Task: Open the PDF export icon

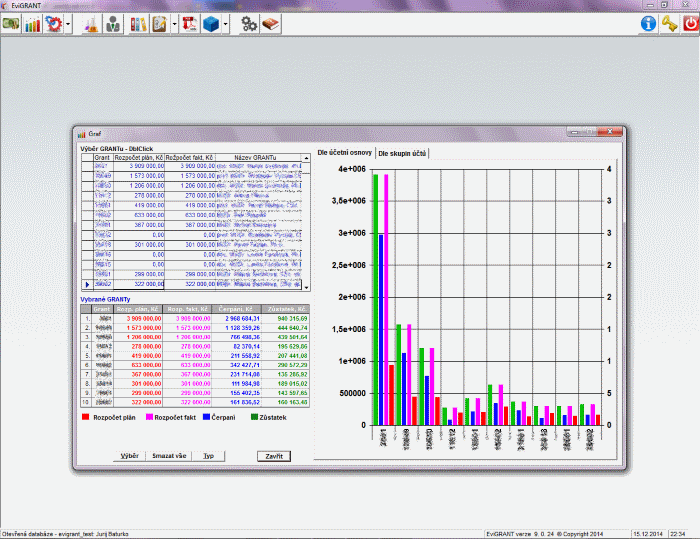Action: tap(190, 24)
